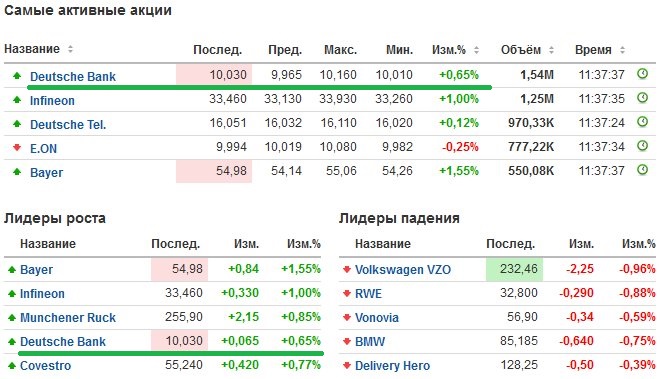This screenshot has height=379, width=660.
Task: Open Delivery Hero stock link
Action: coord(392,366)
